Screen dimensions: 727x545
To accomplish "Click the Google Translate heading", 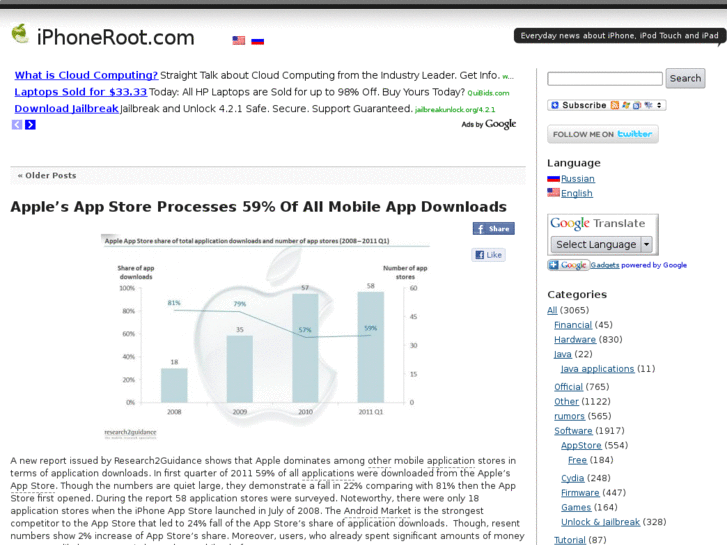I will tap(598, 223).
